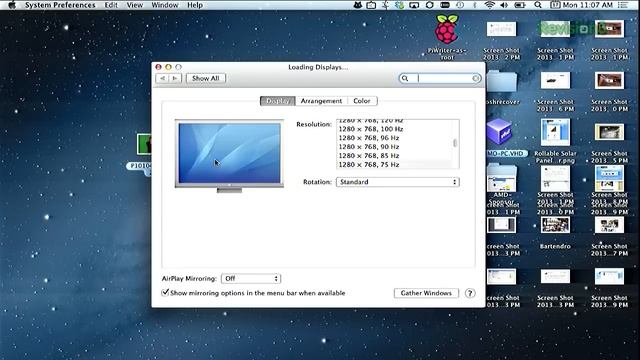Image resolution: width=640 pixels, height=360 pixels.
Task: Open the AirPlay Mirroring dropdown
Action: click(x=251, y=278)
